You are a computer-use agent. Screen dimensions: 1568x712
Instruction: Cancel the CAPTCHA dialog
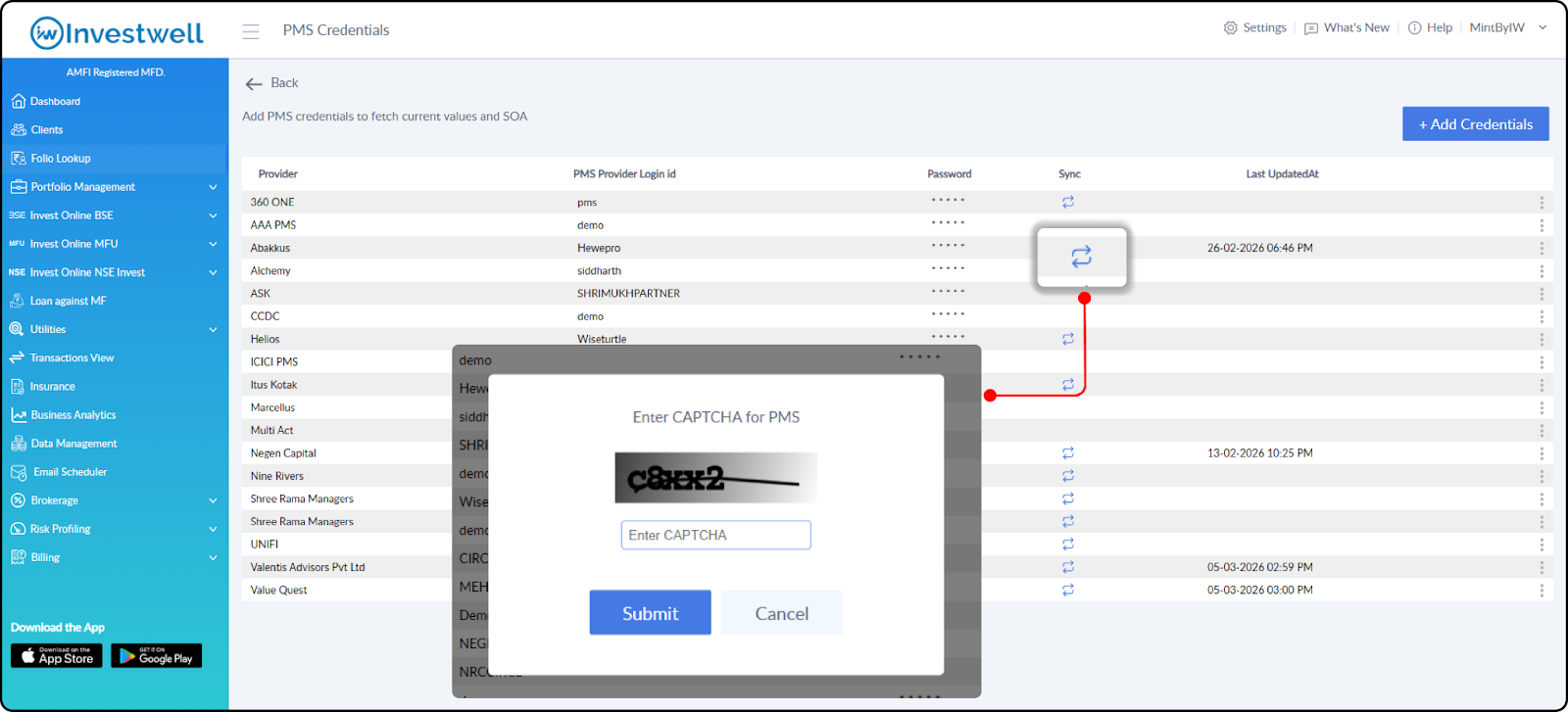(782, 613)
